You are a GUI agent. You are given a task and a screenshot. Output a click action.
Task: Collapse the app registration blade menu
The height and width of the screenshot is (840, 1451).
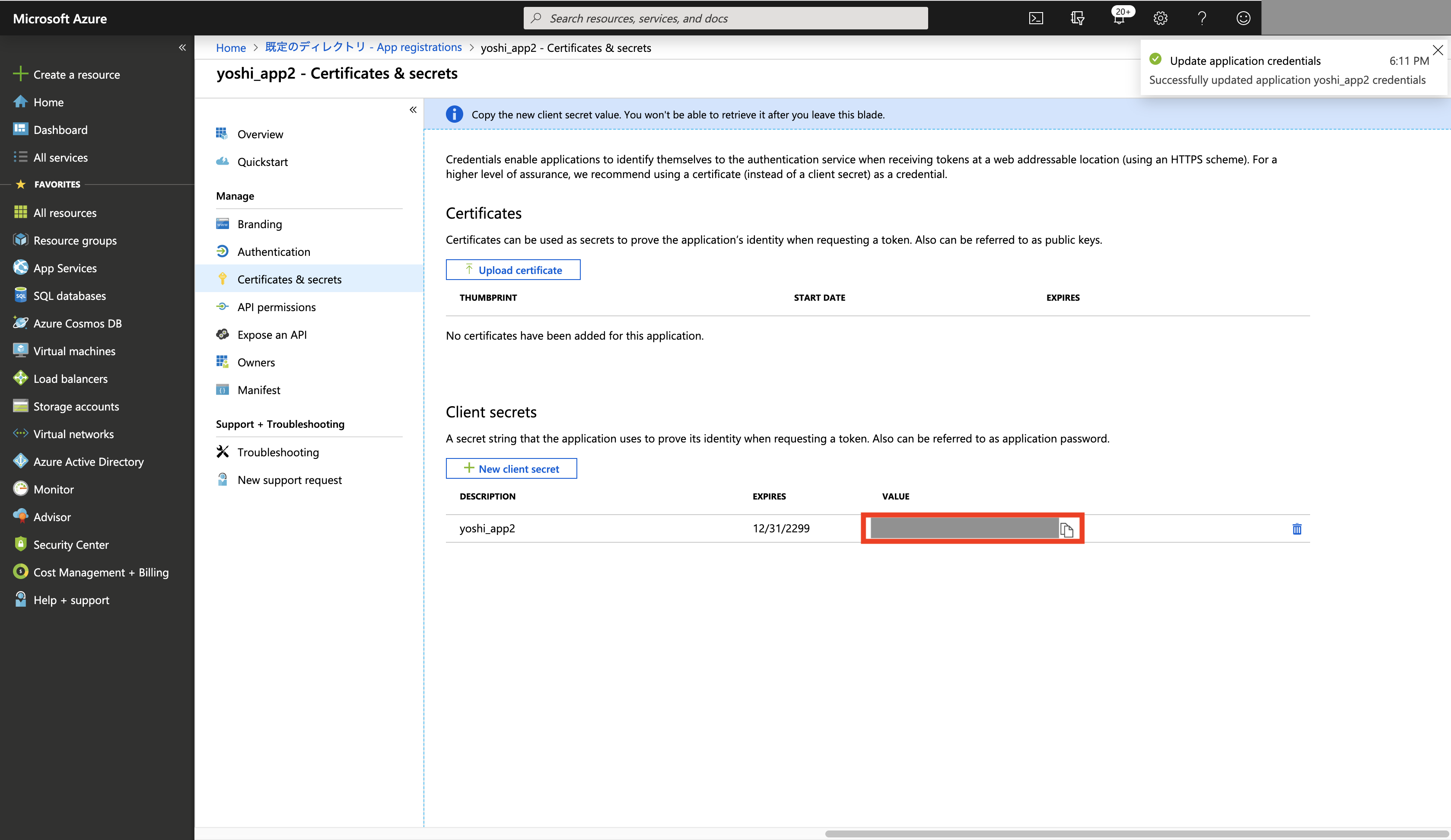tap(413, 109)
